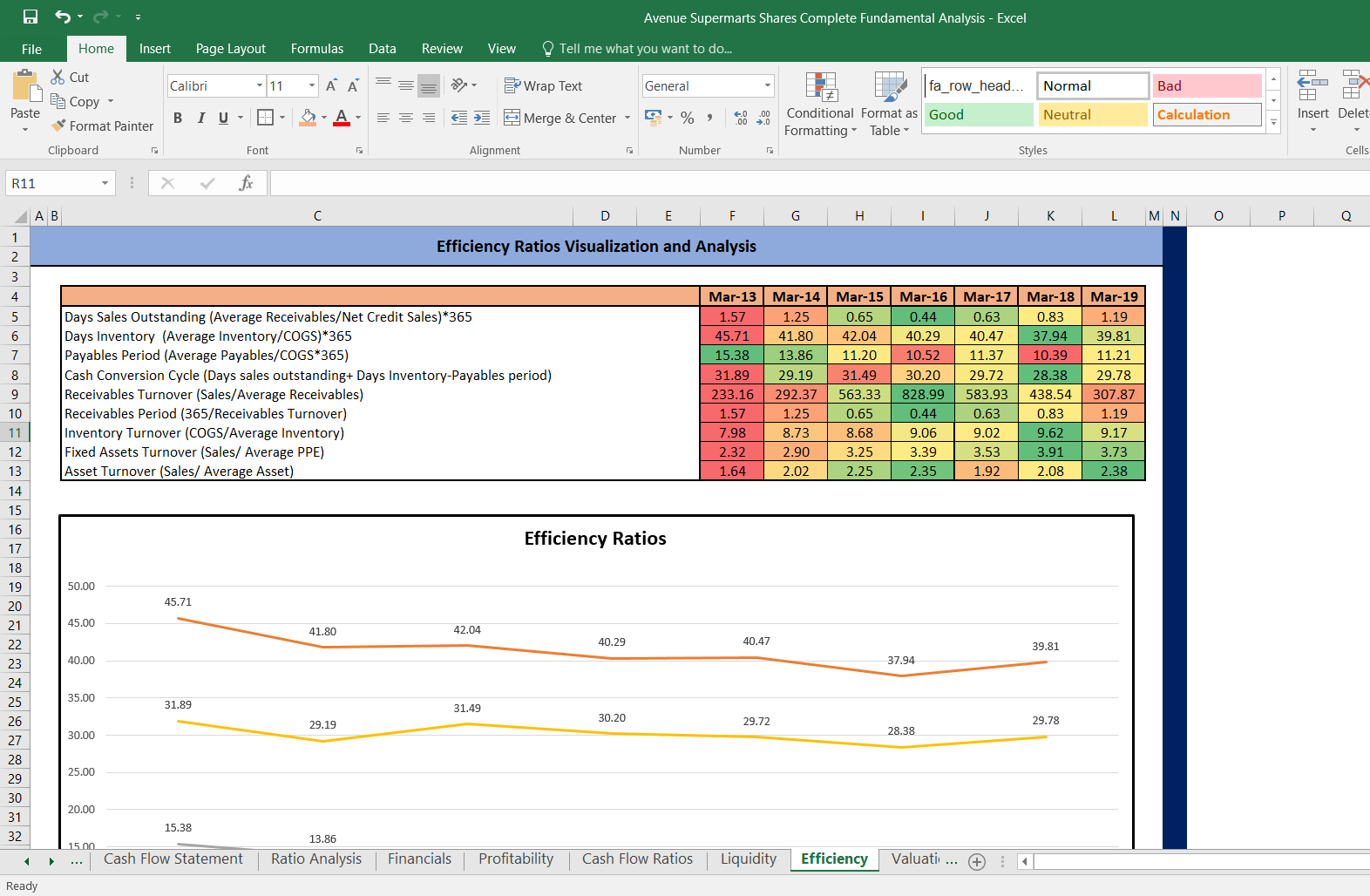The image size is (1370, 896).
Task: Toggle Wrap Text
Action: [x=543, y=85]
